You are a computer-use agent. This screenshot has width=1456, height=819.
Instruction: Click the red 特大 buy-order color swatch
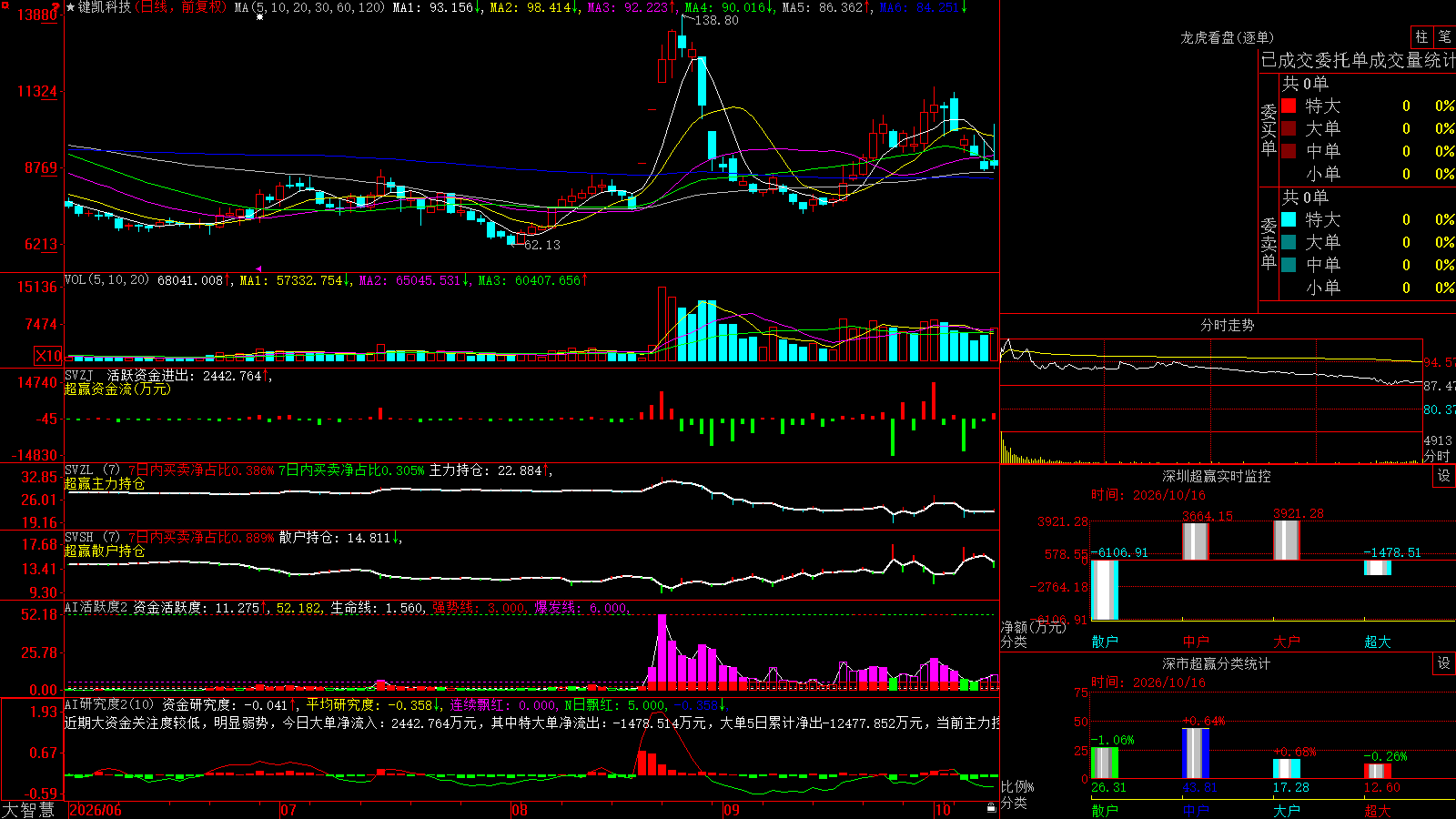(x=1289, y=106)
